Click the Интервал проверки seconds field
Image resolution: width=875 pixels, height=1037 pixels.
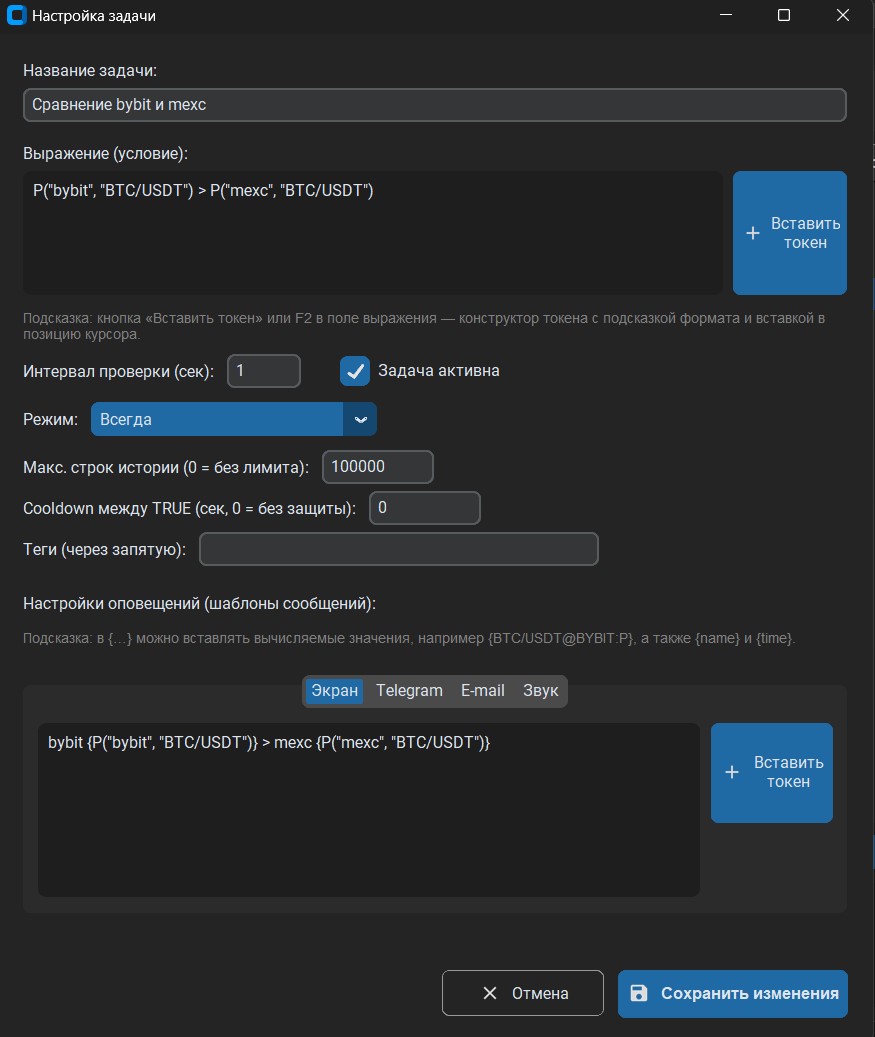[x=264, y=371]
